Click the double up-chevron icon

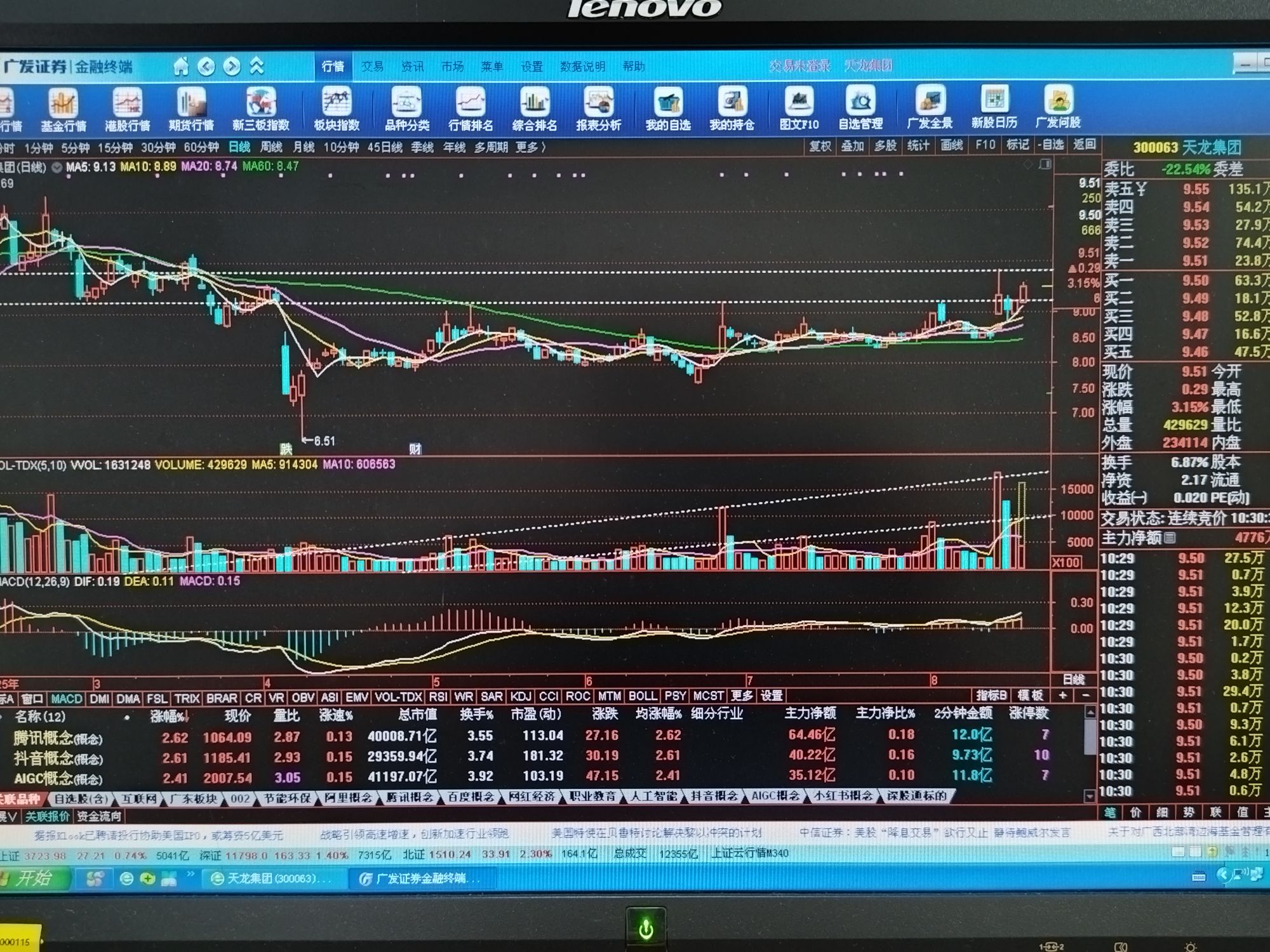257,66
